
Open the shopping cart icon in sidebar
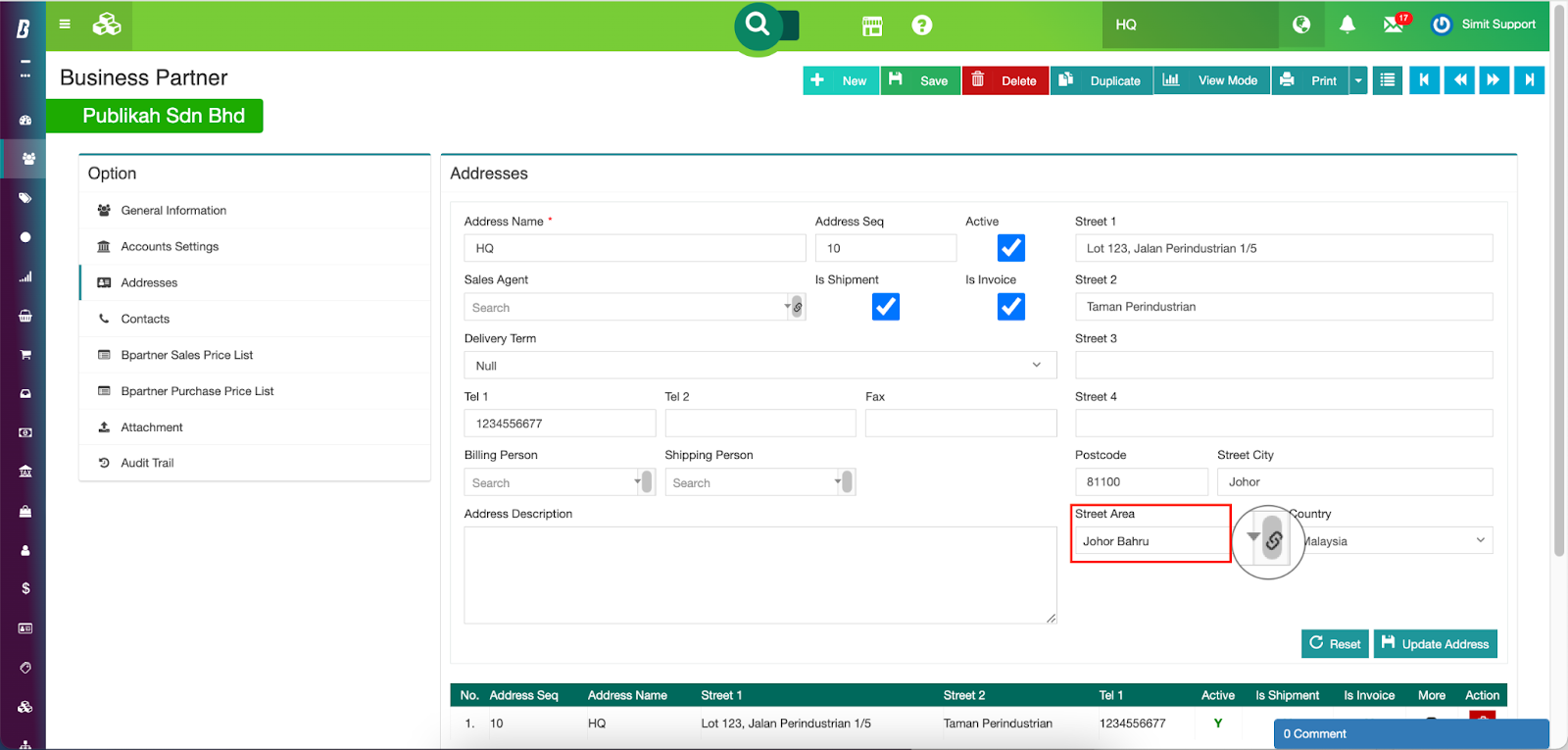click(x=25, y=355)
